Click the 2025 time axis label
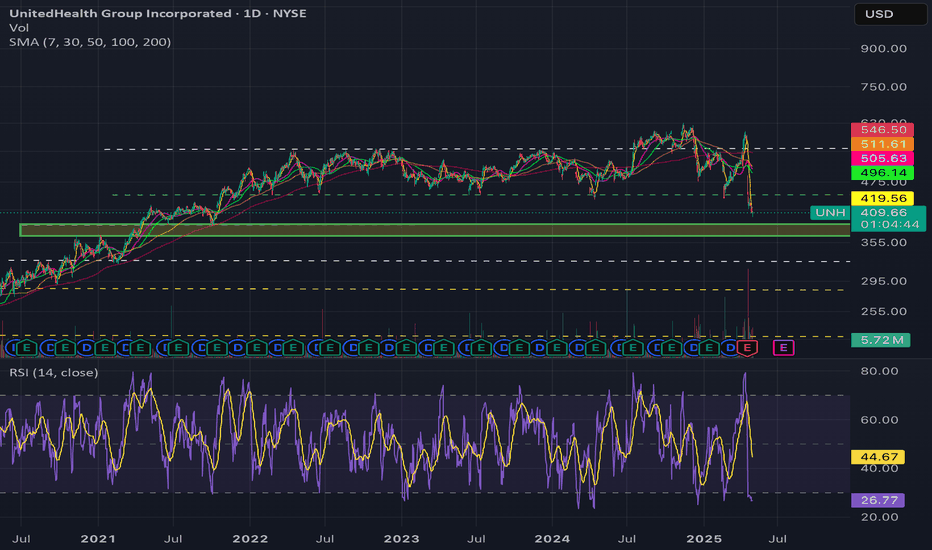The image size is (932, 550). coord(704,539)
